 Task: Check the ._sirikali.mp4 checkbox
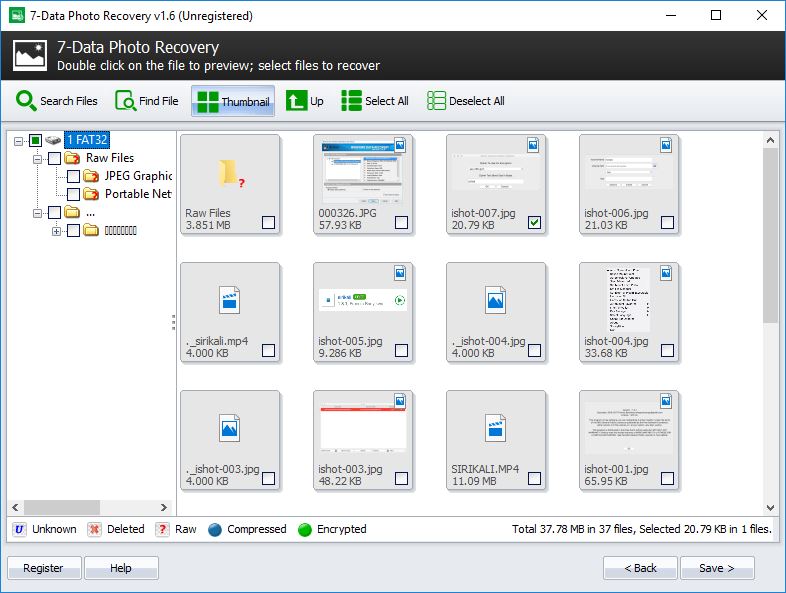269,350
